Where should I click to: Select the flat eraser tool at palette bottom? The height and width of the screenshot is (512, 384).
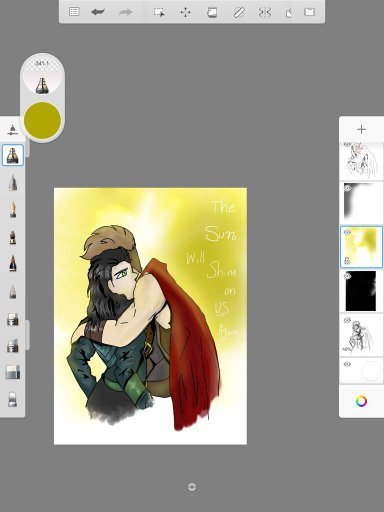click(x=13, y=399)
